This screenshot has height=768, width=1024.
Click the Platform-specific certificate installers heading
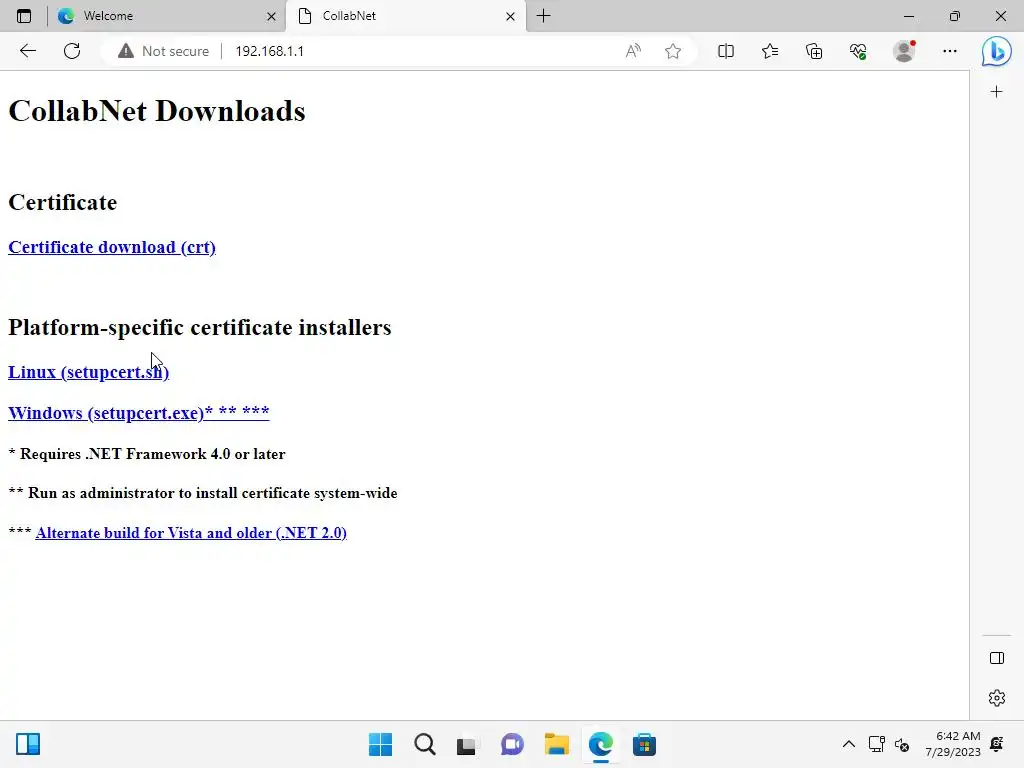[x=200, y=327]
